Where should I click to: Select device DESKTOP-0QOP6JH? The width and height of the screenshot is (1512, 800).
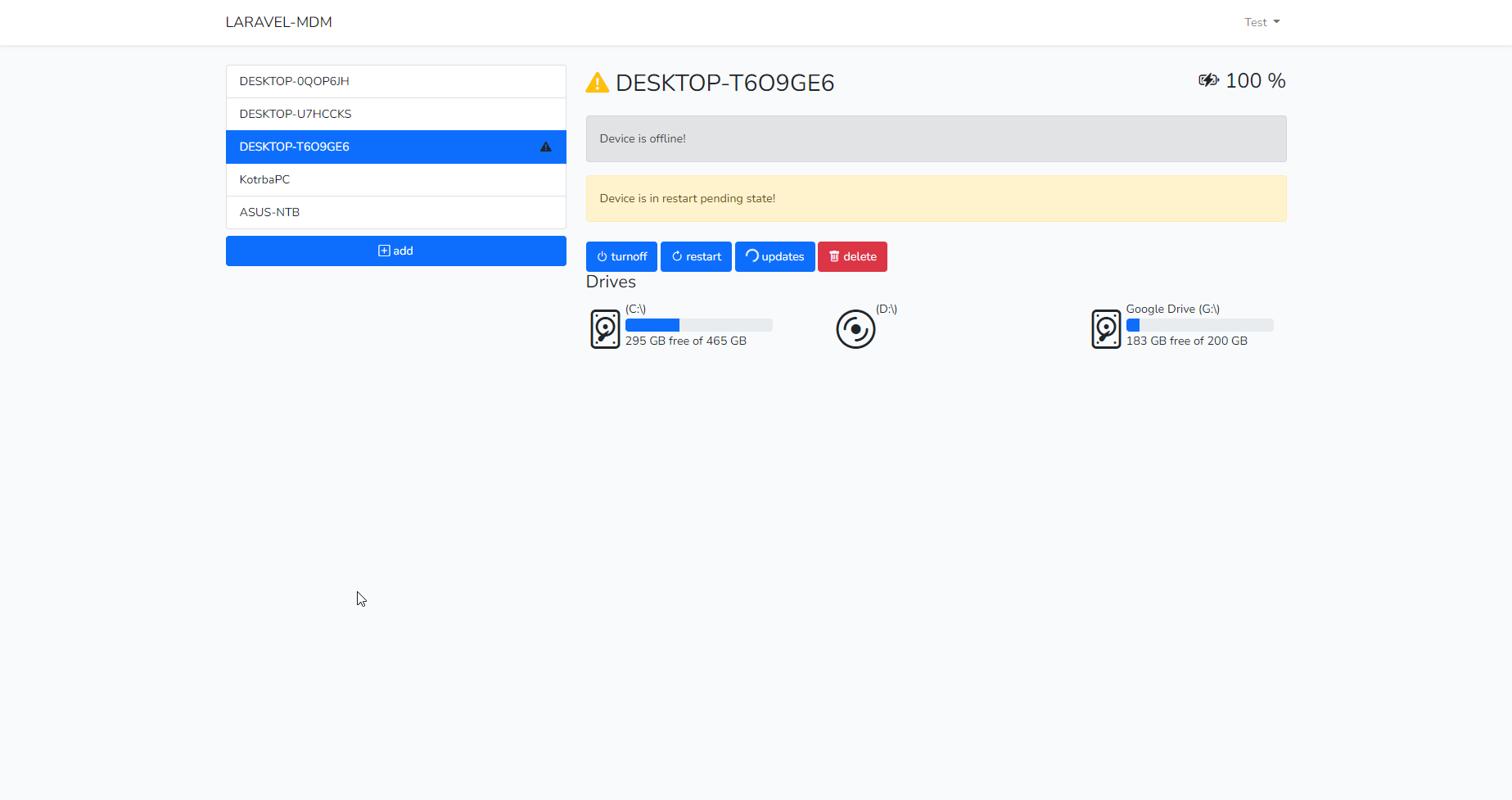(396, 81)
